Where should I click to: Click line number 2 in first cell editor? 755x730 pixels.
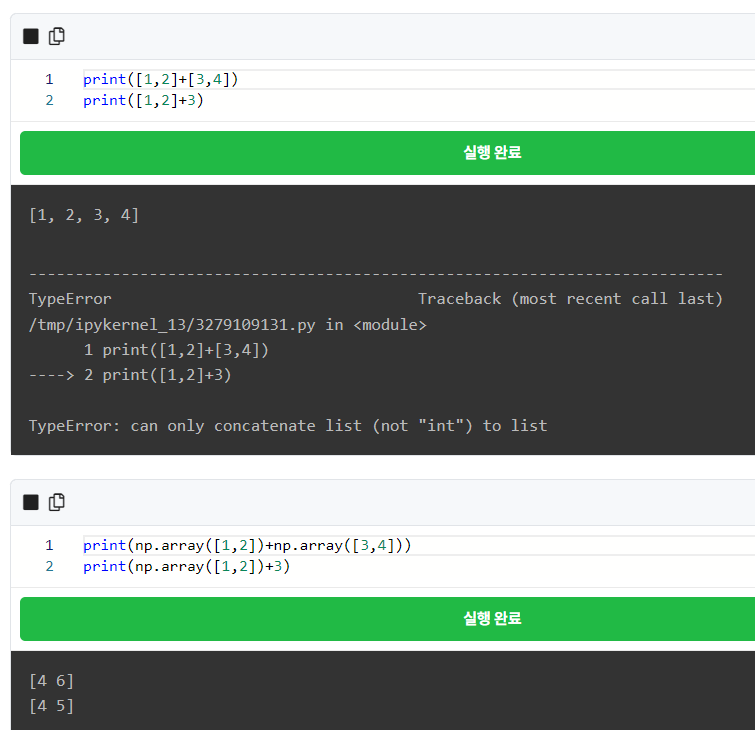pos(49,101)
